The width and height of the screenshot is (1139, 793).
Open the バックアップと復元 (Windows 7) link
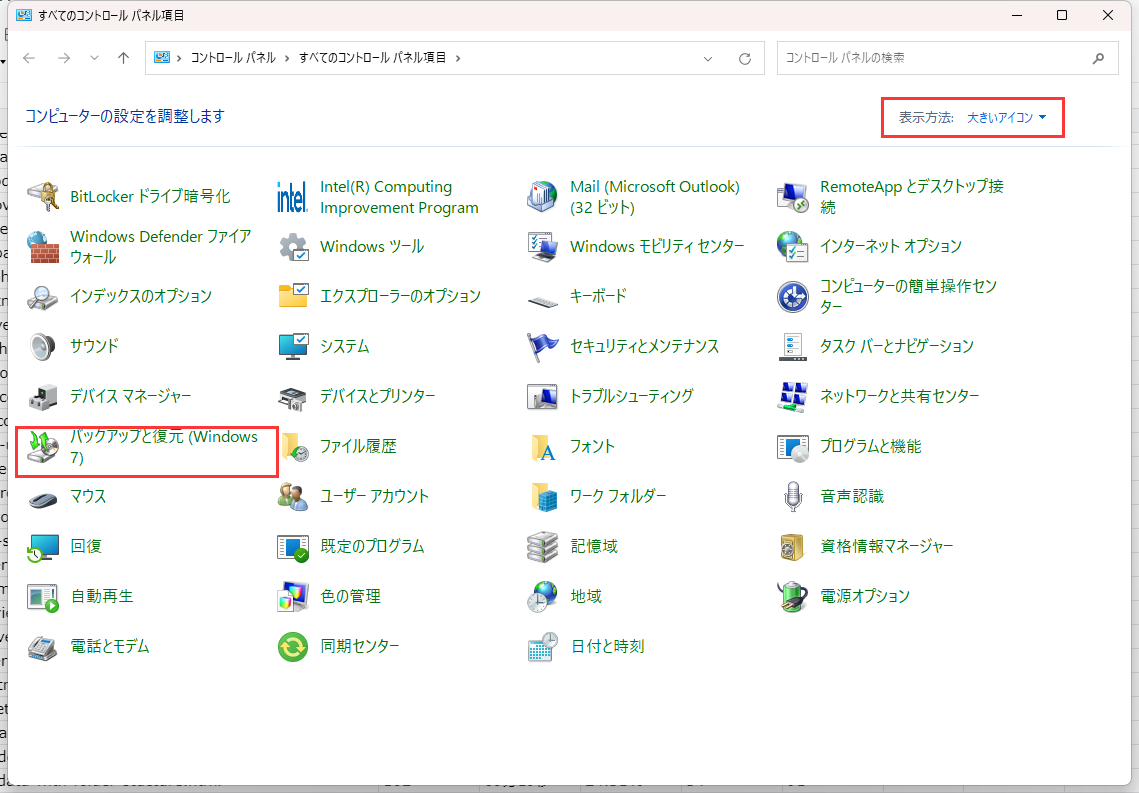pos(164,447)
